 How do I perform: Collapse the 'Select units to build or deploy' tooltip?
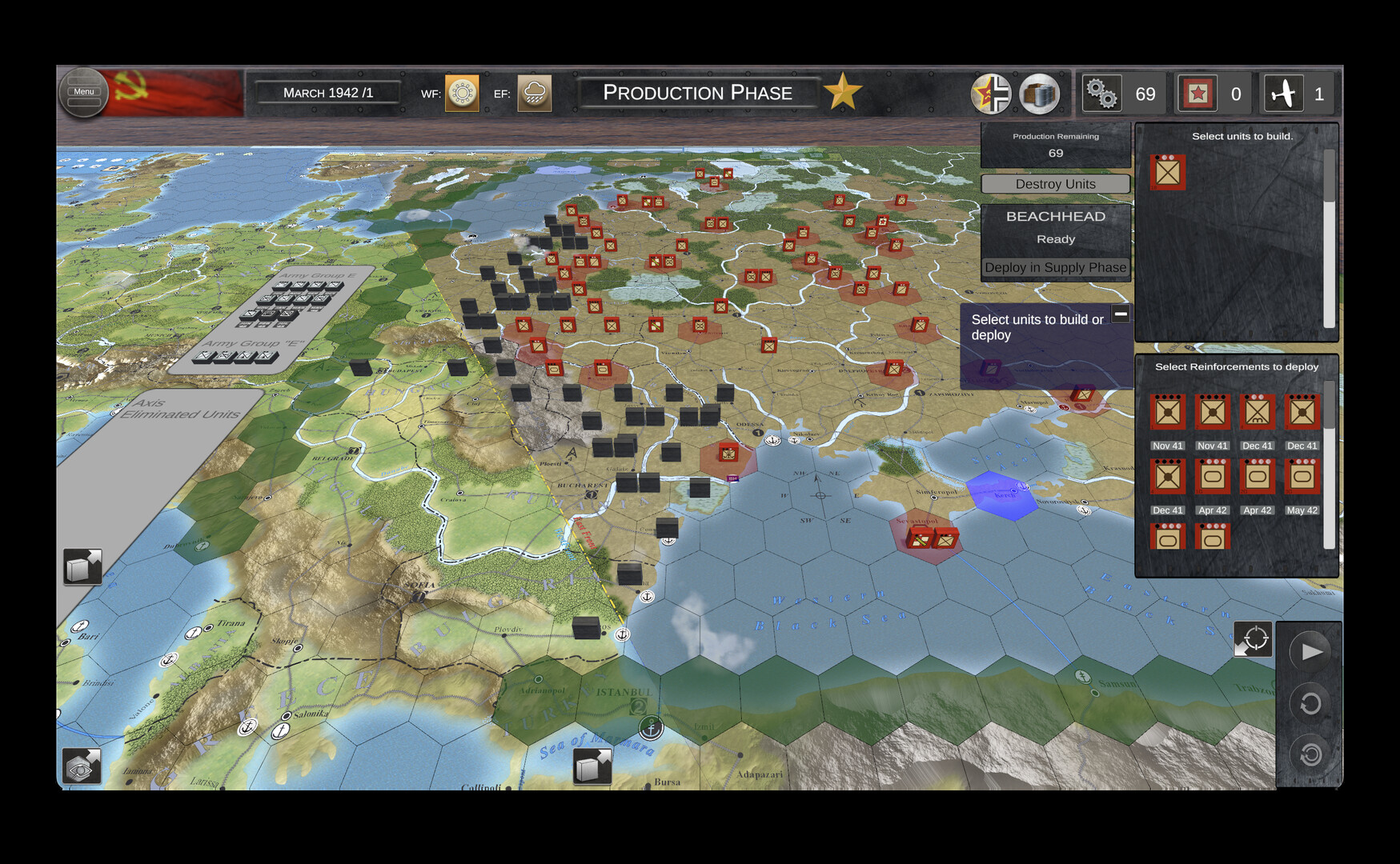coord(1121,314)
